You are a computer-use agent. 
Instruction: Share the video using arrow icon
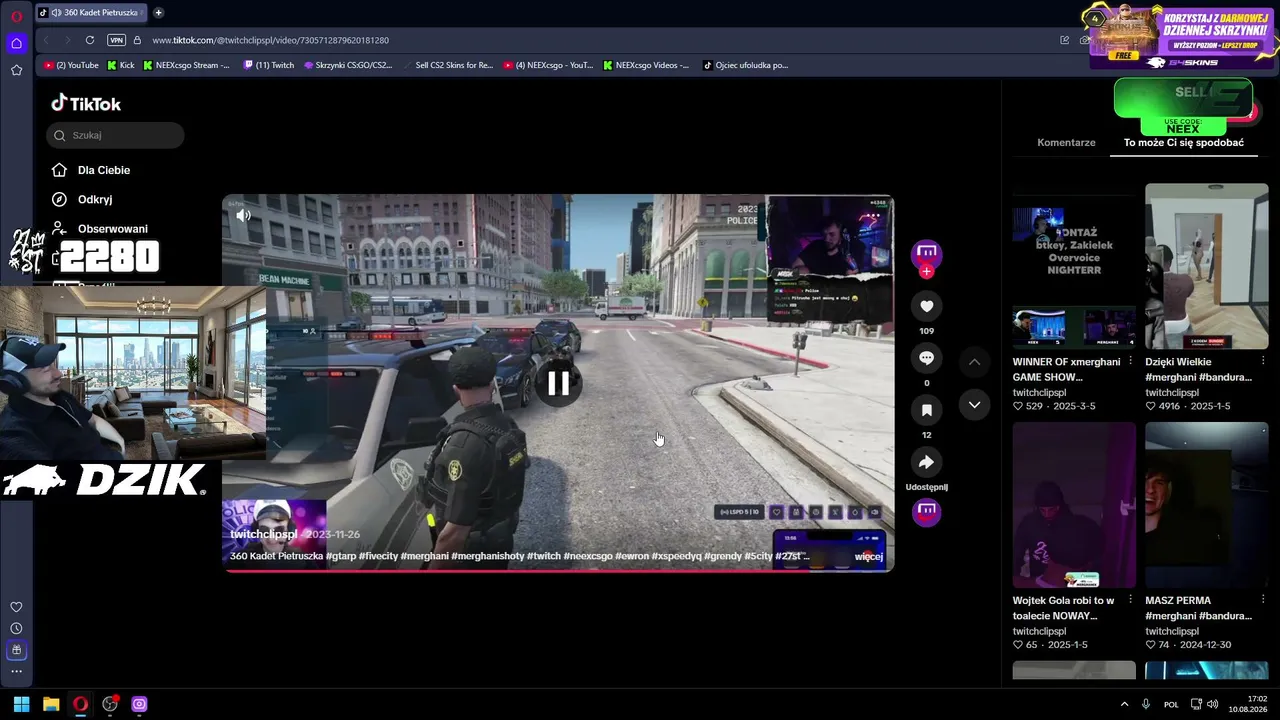(926, 462)
